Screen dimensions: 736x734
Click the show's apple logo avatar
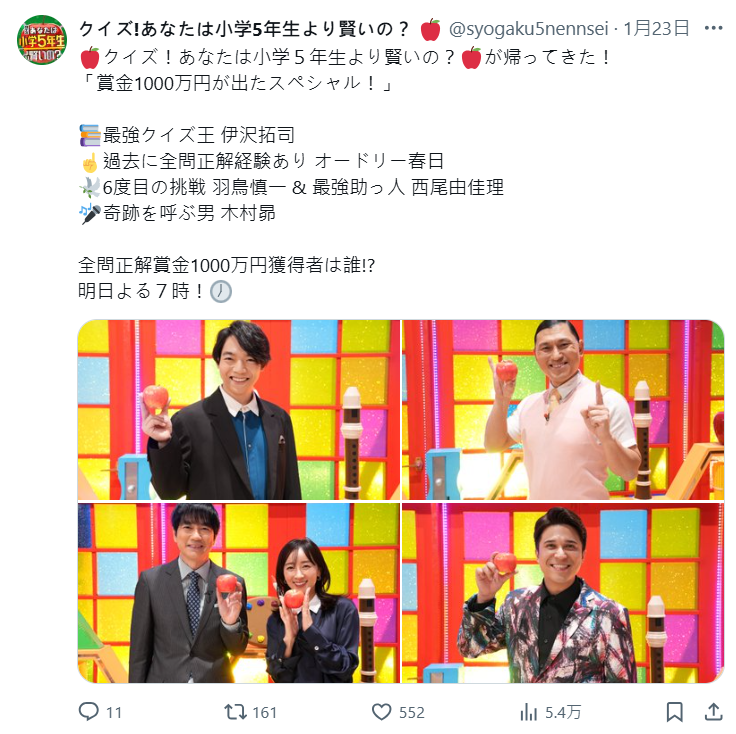point(42,40)
